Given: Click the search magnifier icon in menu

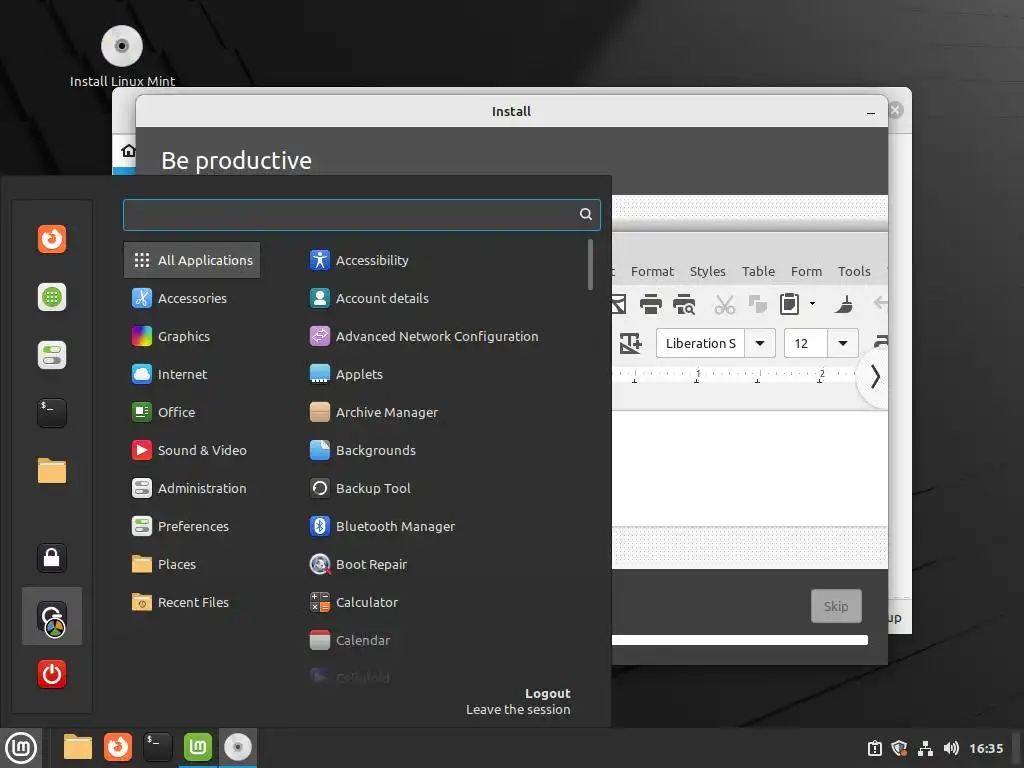Looking at the screenshot, I should click(586, 214).
